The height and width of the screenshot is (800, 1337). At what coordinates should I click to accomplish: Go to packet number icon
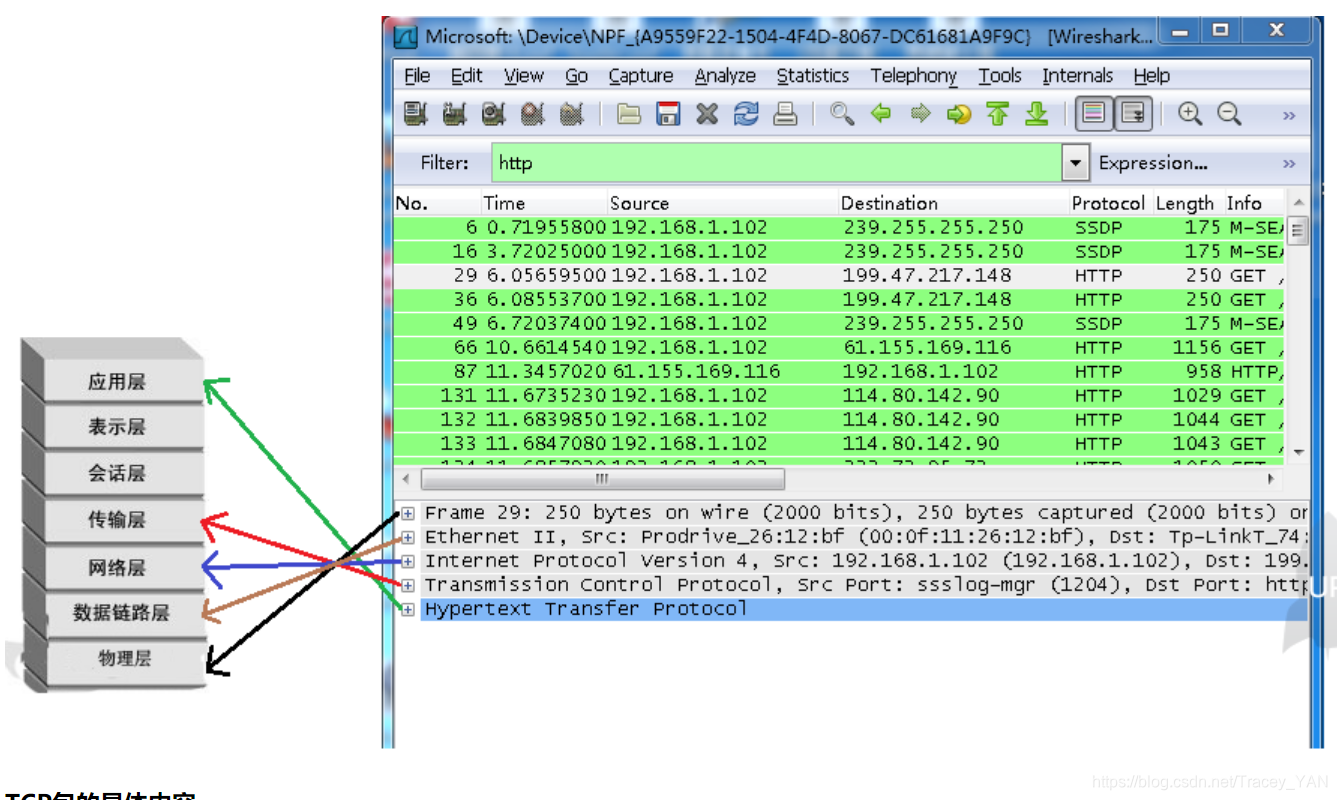959,114
